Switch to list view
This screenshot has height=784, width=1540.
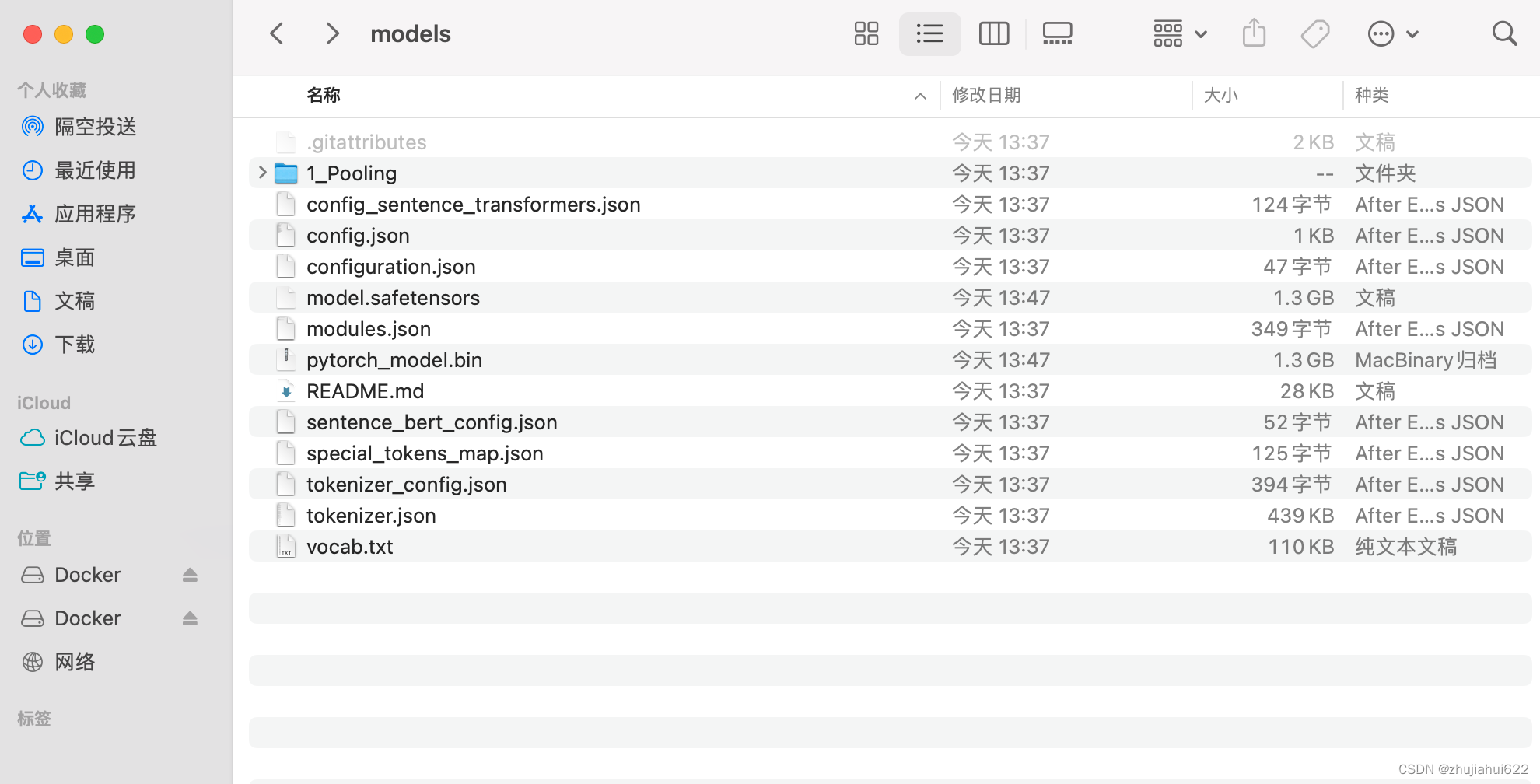[x=929, y=33]
